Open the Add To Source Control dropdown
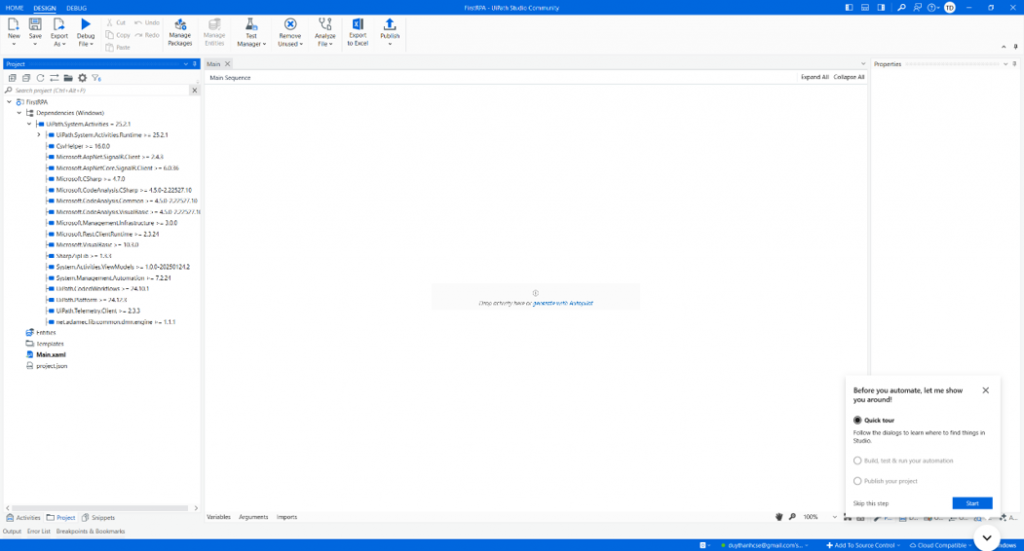This screenshot has width=1024, height=551. 865,545
